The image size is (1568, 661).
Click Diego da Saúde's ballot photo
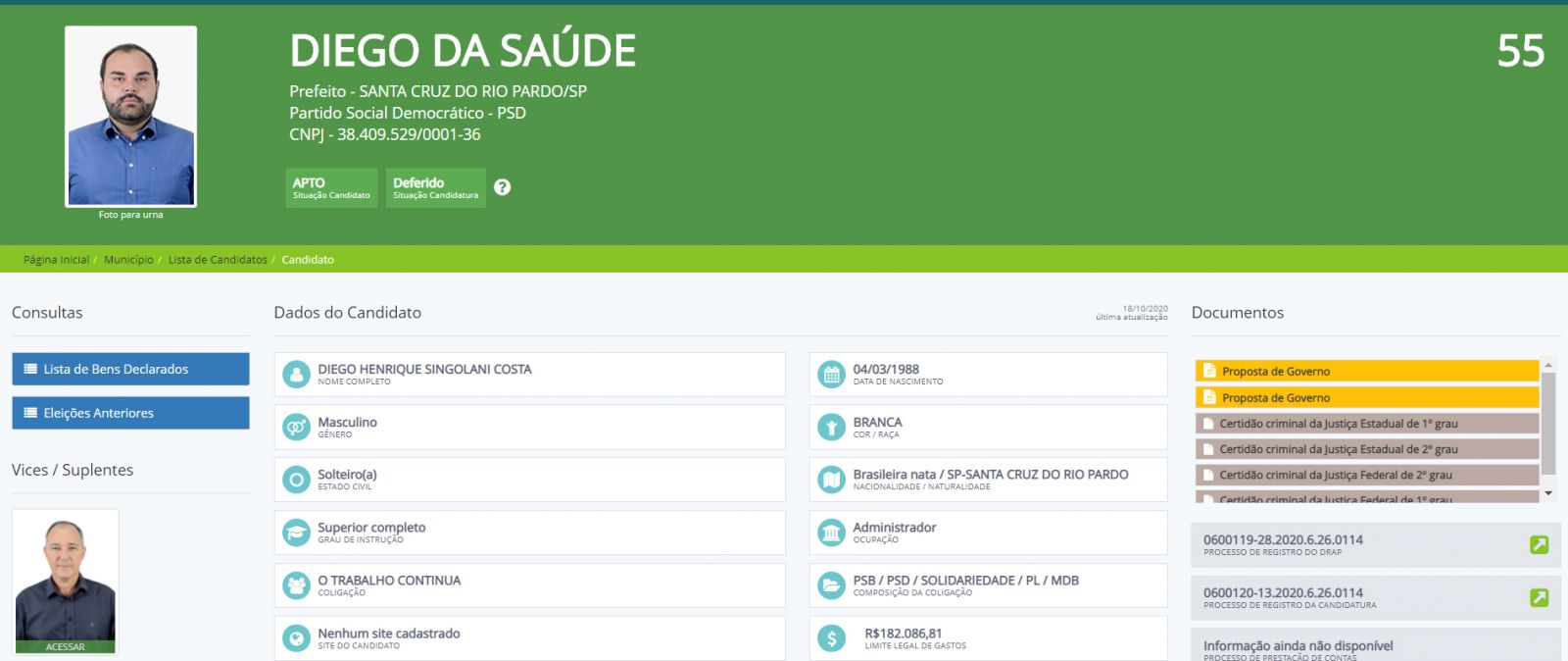(130, 117)
